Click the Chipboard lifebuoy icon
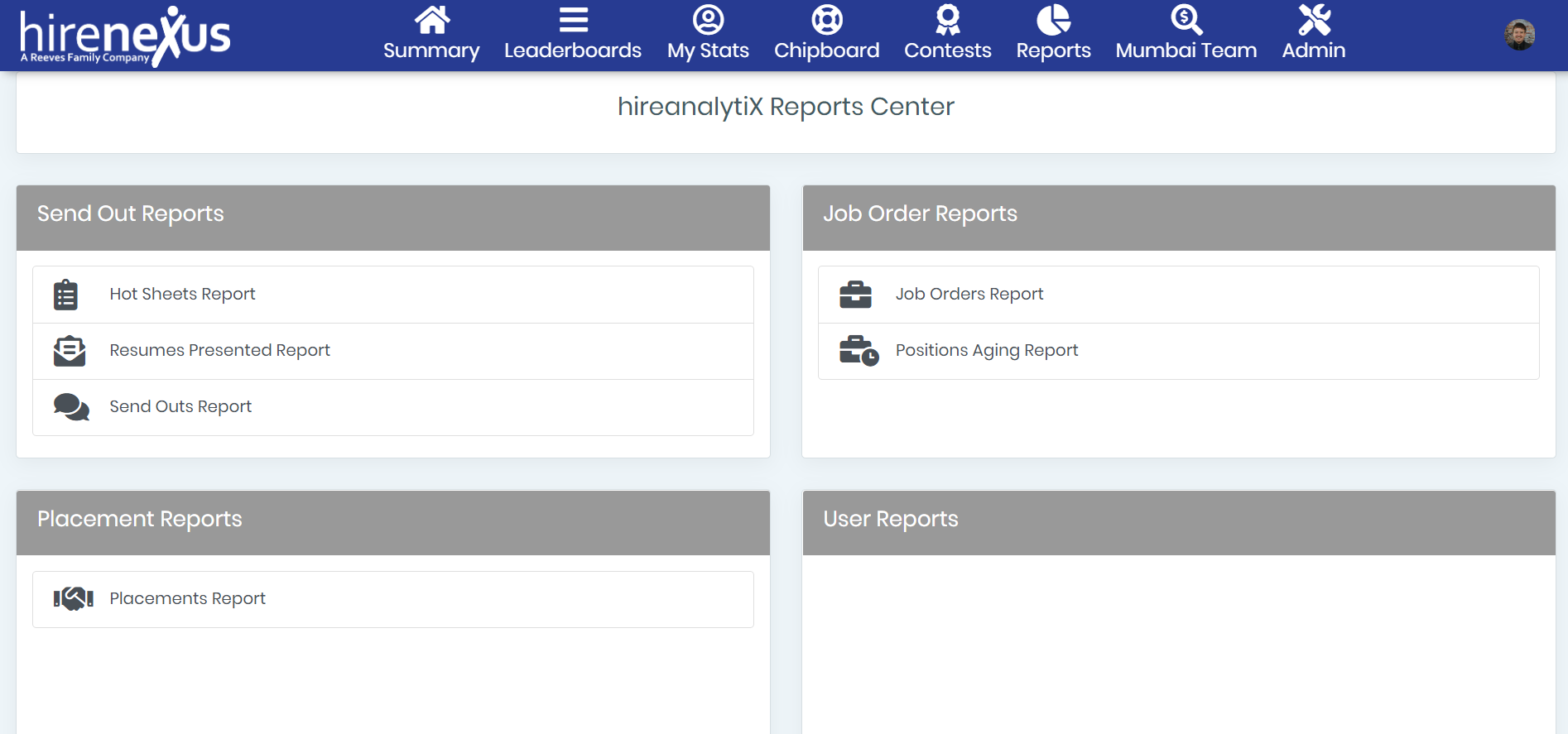 tap(827, 19)
